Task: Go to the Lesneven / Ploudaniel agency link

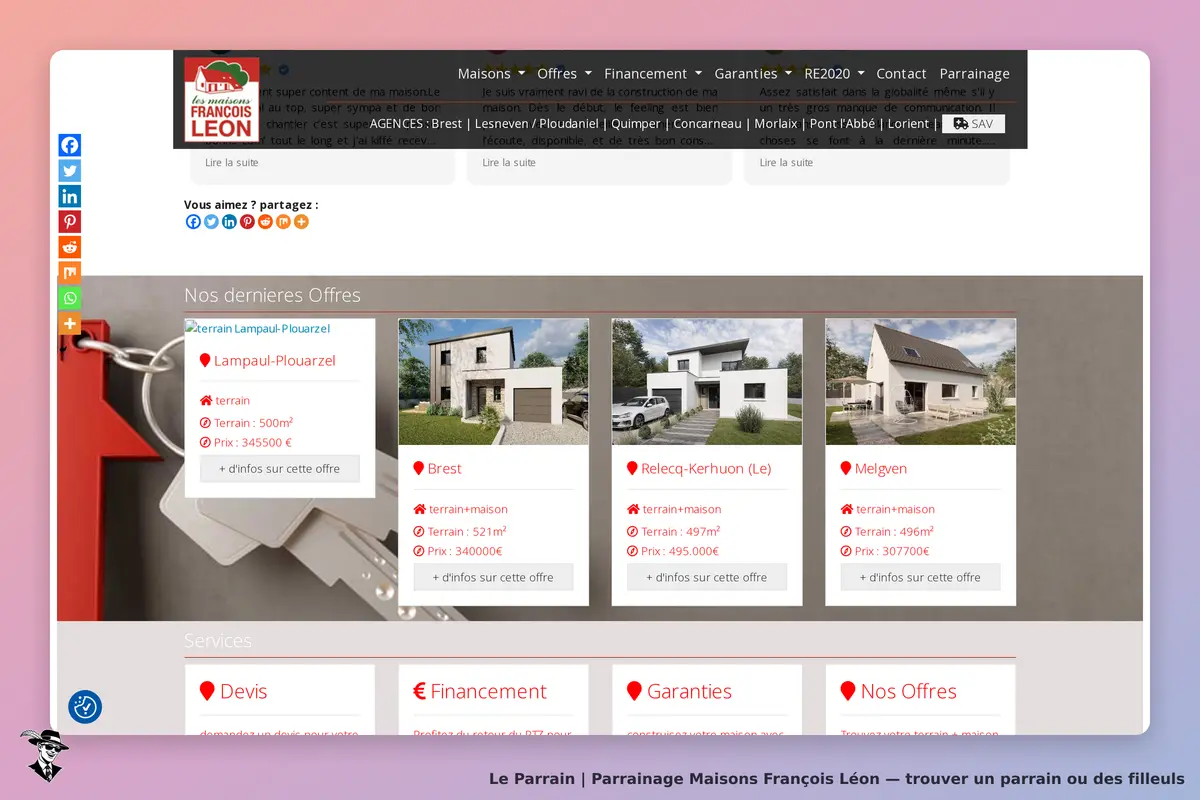Action: (x=537, y=124)
